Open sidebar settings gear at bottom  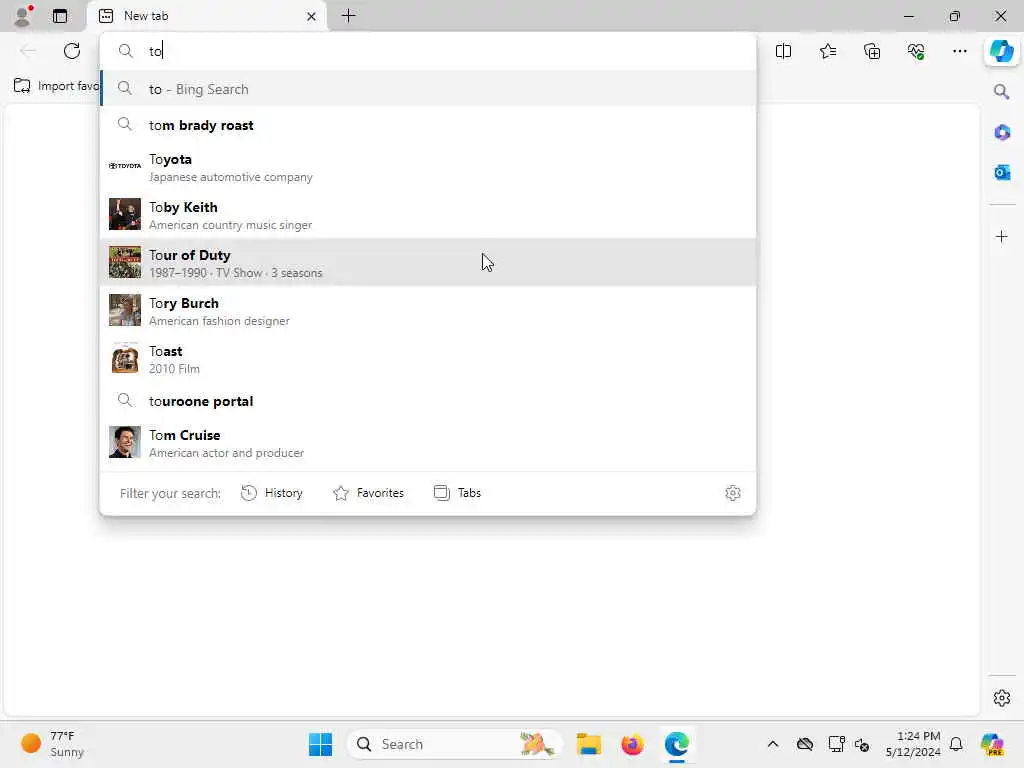pos(1002,698)
